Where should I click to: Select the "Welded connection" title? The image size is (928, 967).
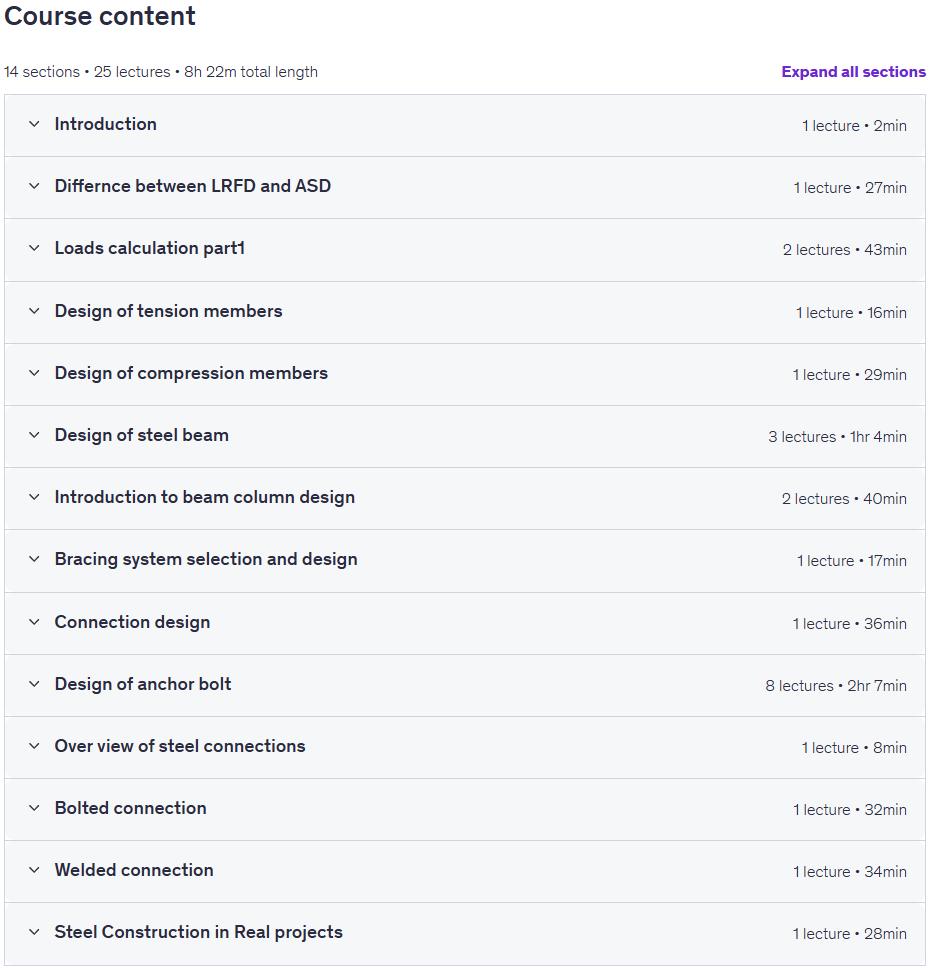tap(134, 870)
